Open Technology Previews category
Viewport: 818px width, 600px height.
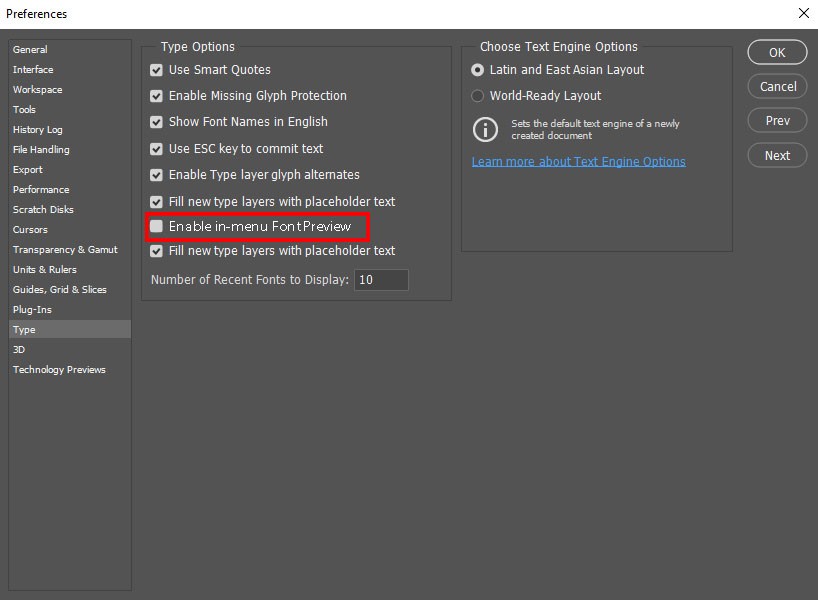pyautogui.click(x=69, y=369)
